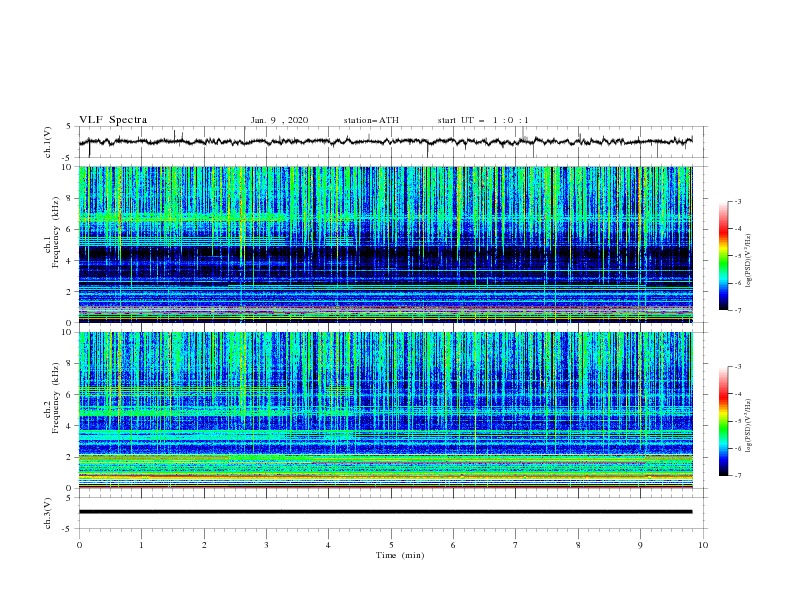This screenshot has height=612, width=792.
Task: Click the "2" tick on the time axis
Action: click(x=204, y=545)
